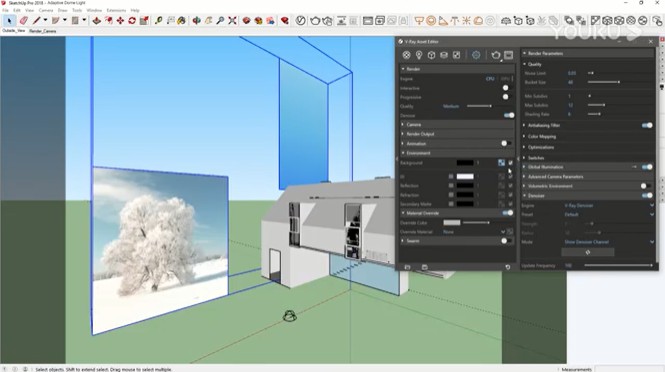Open the Lights tab in Asset Editor
The height and width of the screenshot is (372, 665).
[x=419, y=55]
